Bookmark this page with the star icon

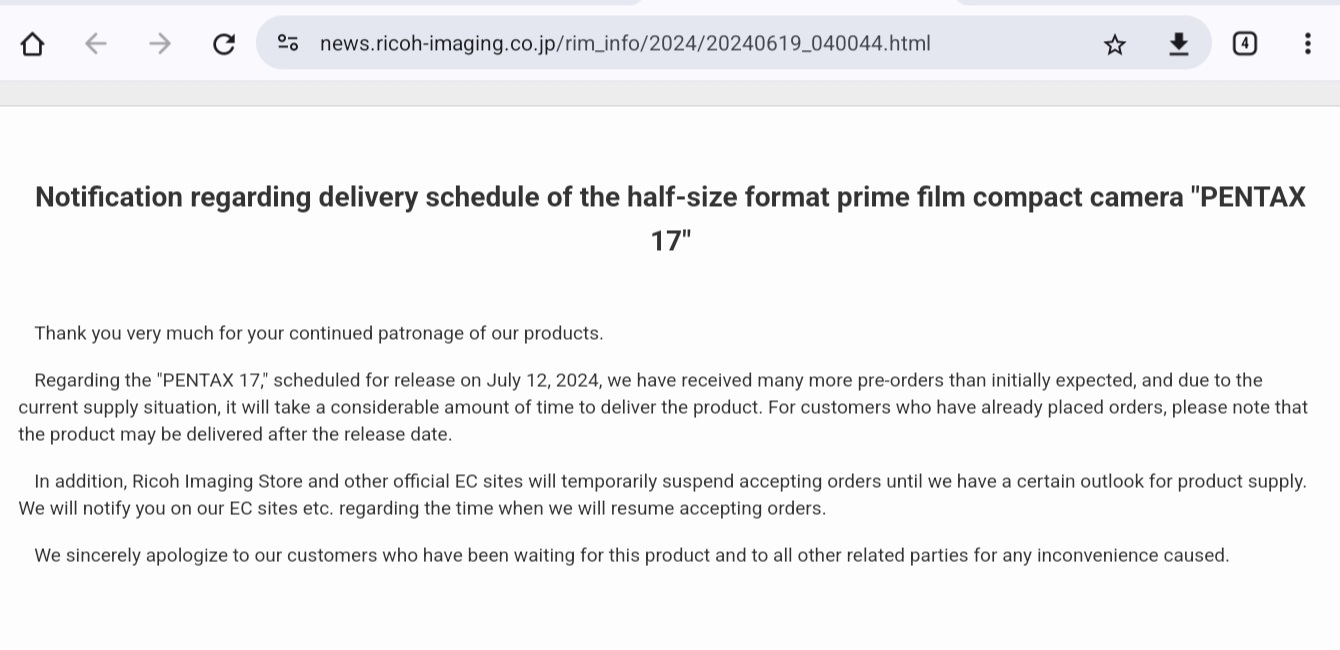click(1115, 44)
